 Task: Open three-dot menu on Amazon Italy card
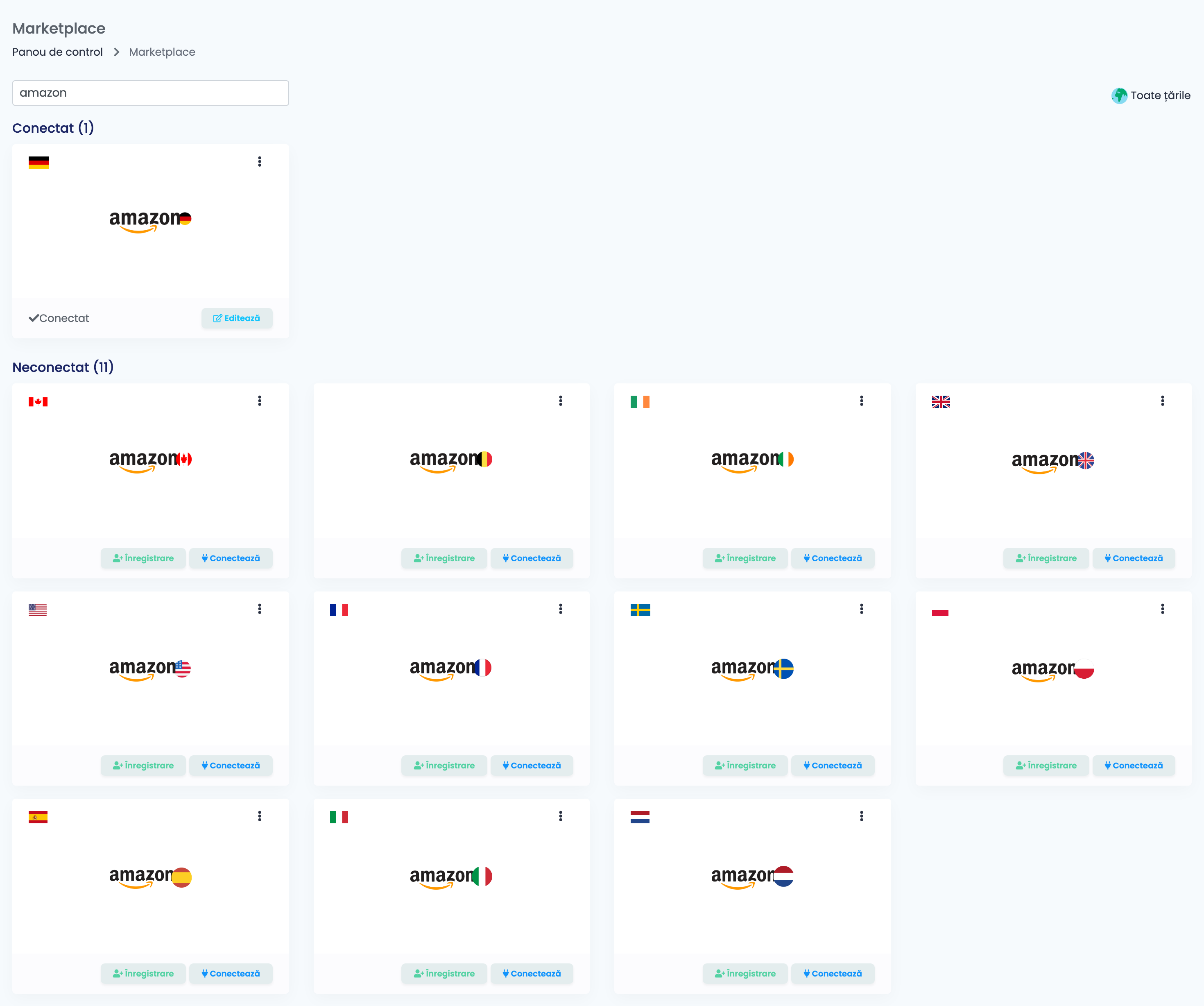pyautogui.click(x=561, y=816)
